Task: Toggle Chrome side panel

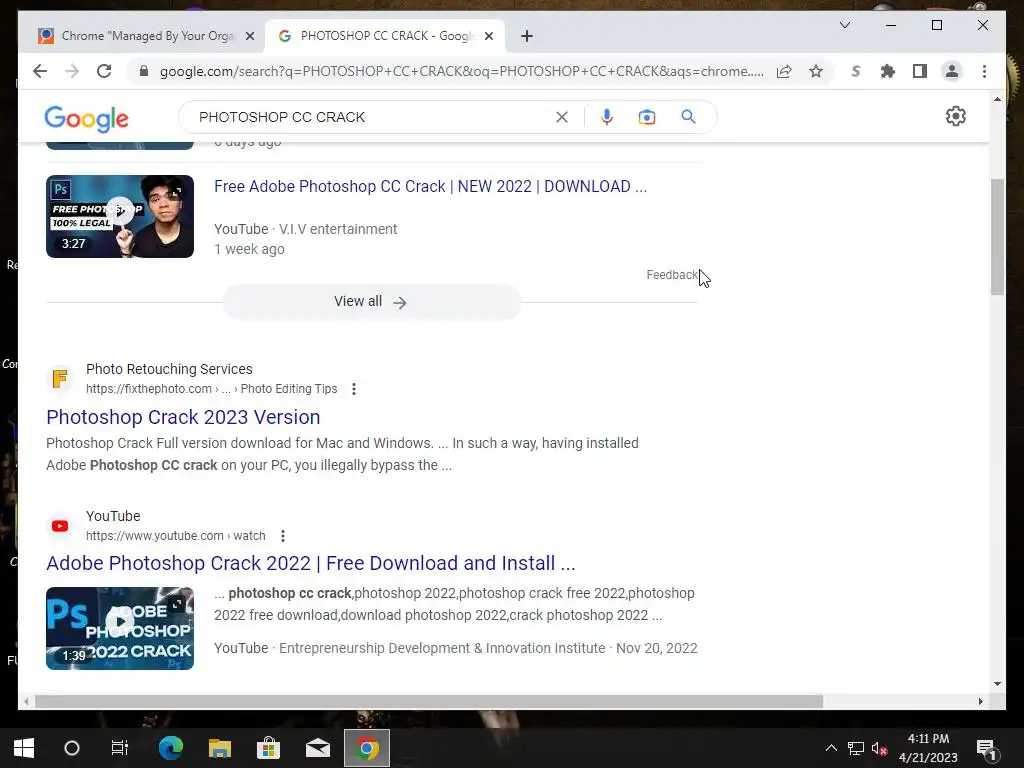Action: point(920,71)
